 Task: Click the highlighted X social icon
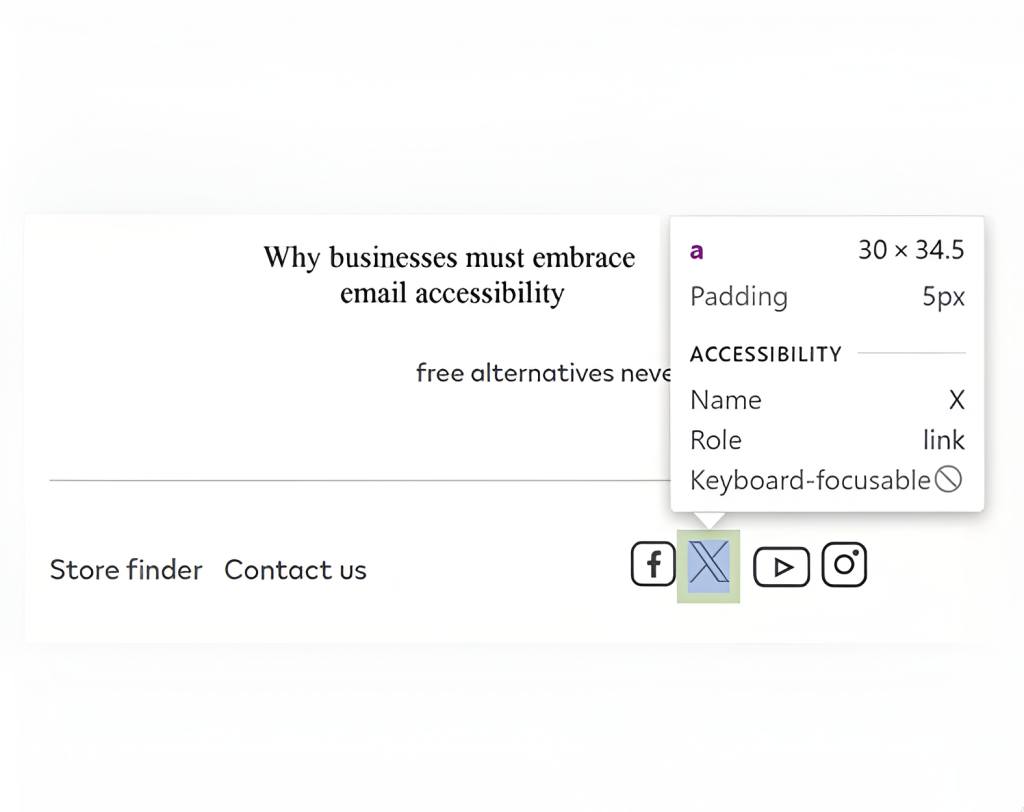(709, 565)
